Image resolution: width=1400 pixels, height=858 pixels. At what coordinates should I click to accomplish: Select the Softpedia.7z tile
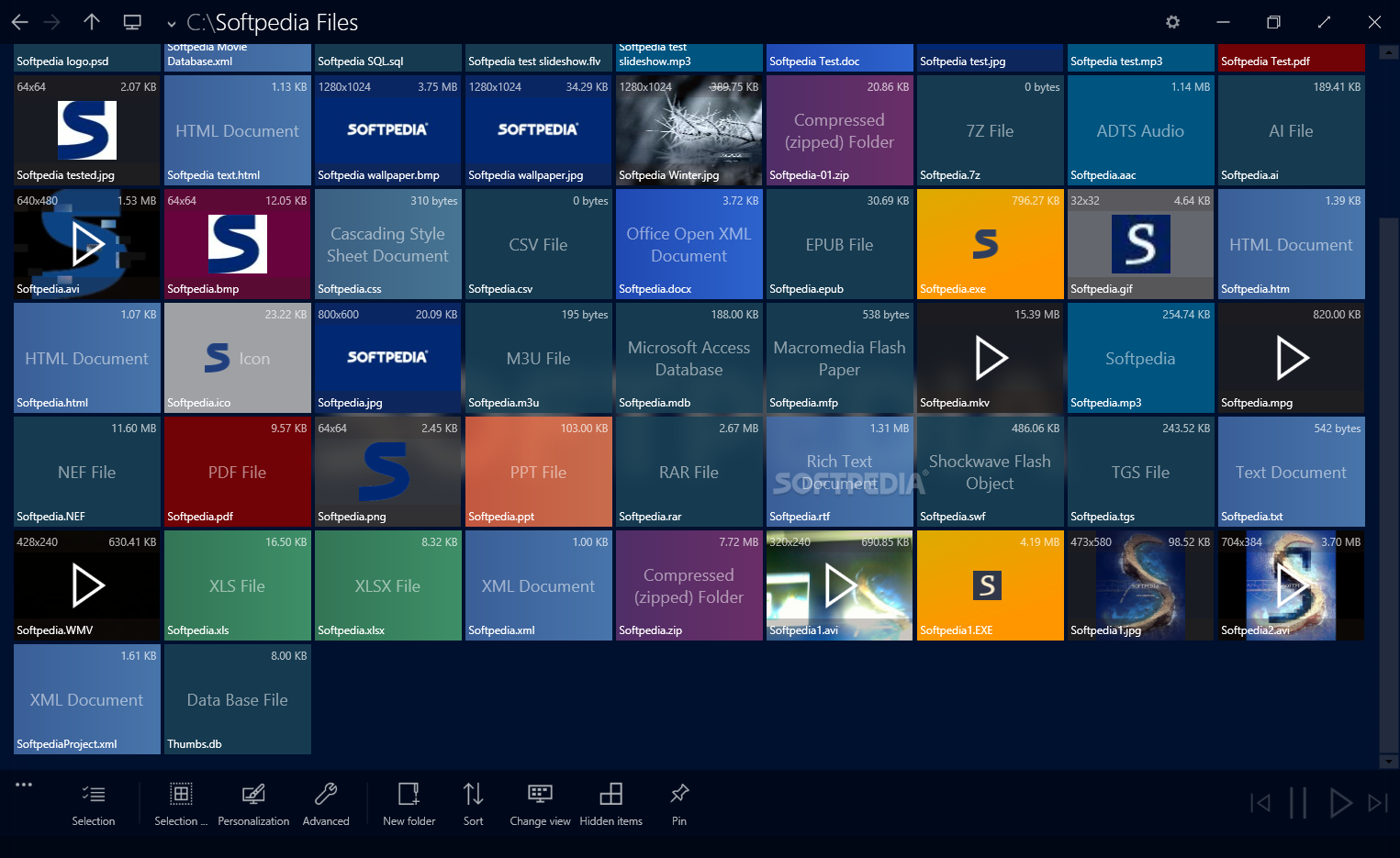tap(991, 130)
